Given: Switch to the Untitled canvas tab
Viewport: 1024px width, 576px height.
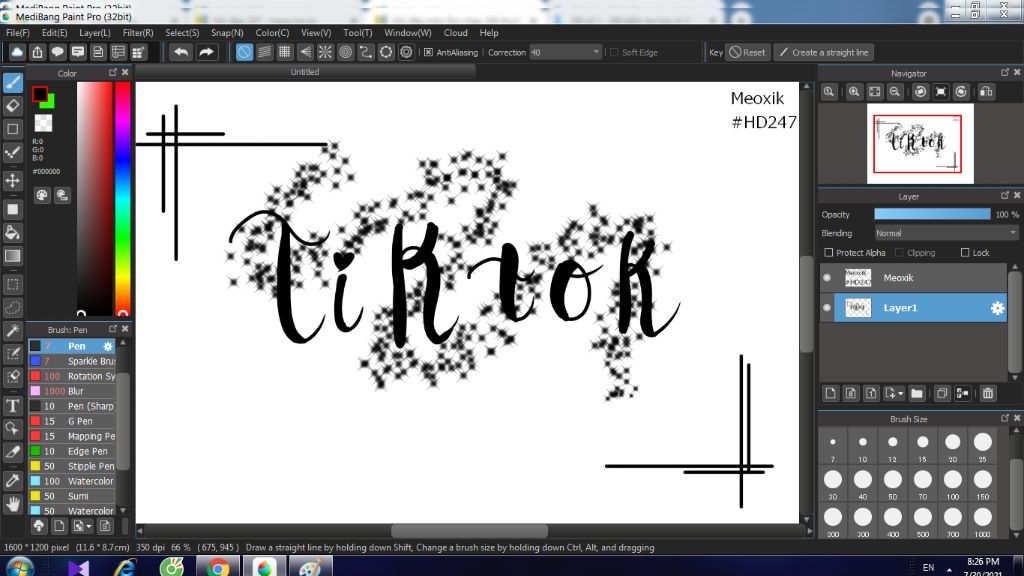Looking at the screenshot, I should (305, 72).
